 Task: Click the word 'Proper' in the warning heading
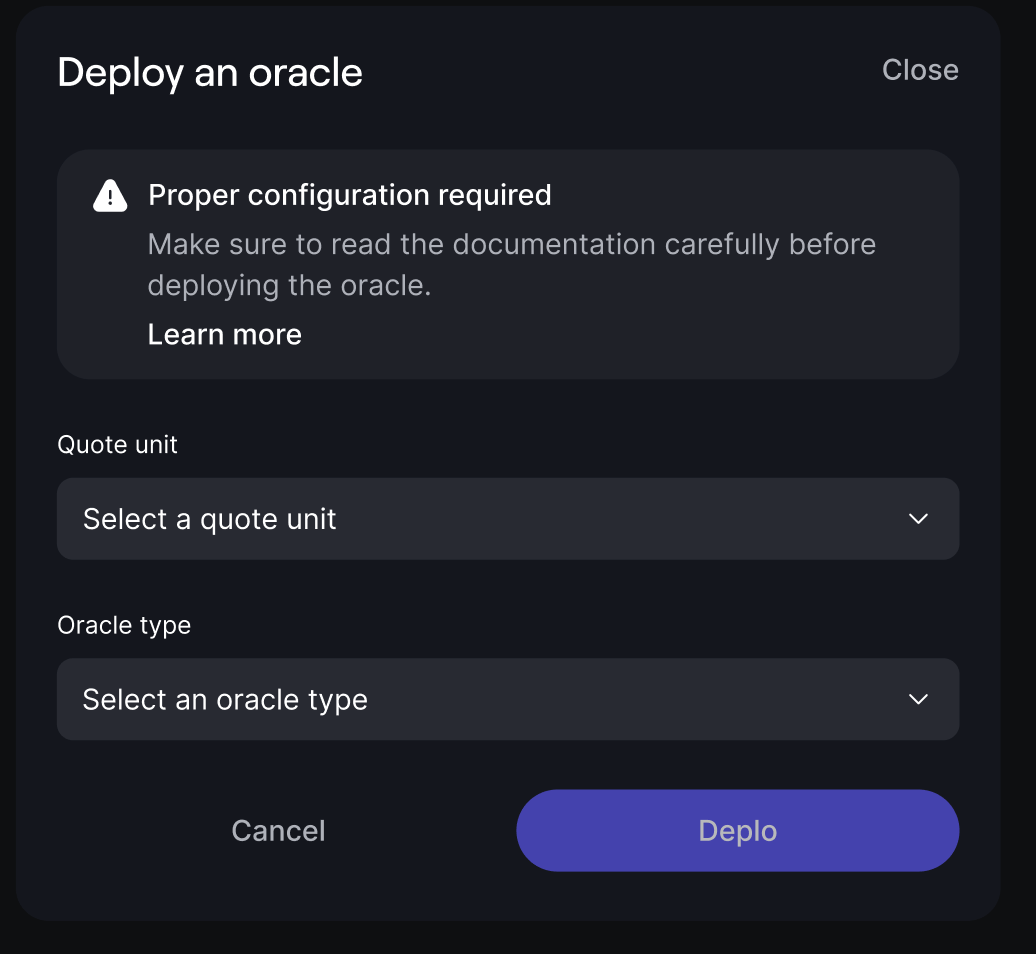(194, 195)
